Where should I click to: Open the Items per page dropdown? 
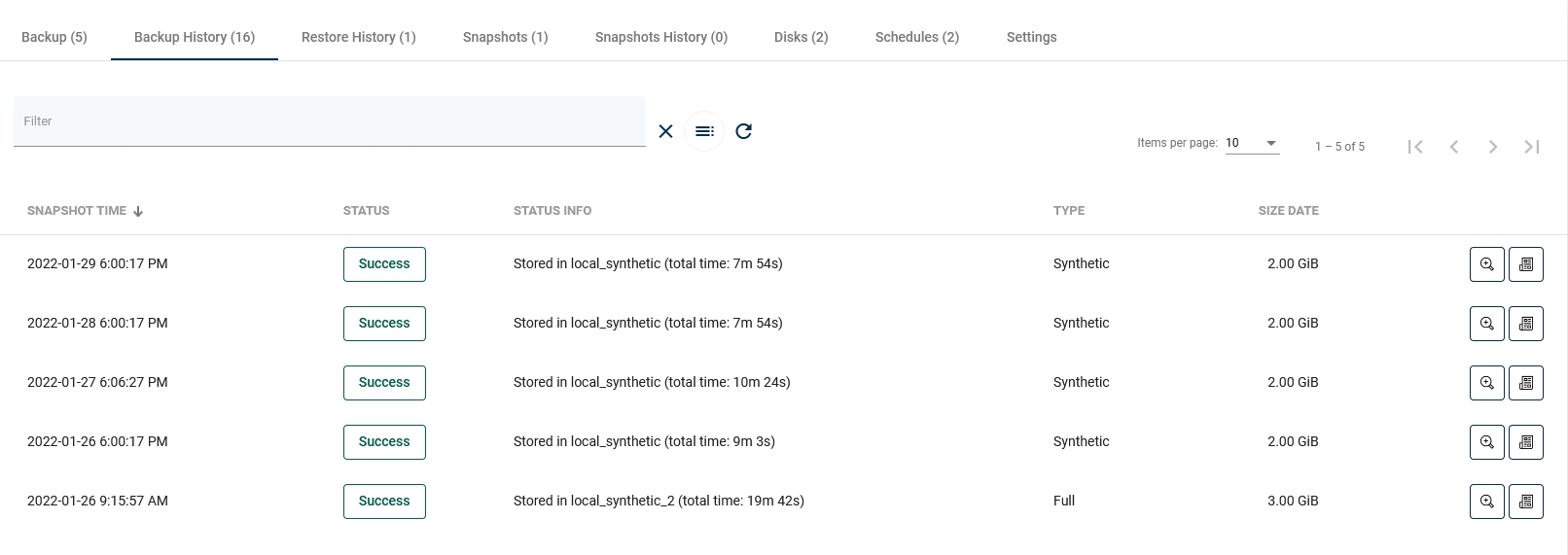(x=1252, y=143)
